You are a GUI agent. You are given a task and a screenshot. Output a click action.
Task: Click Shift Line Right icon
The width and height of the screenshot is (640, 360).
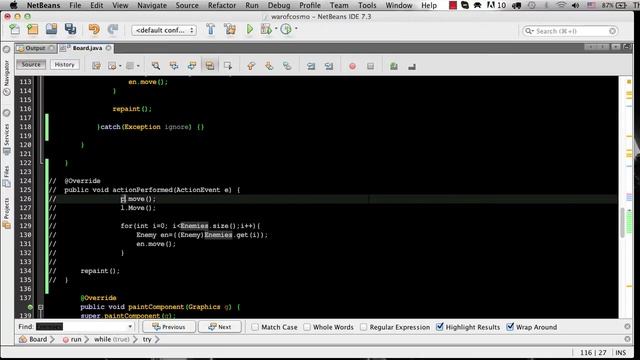pos(329,66)
